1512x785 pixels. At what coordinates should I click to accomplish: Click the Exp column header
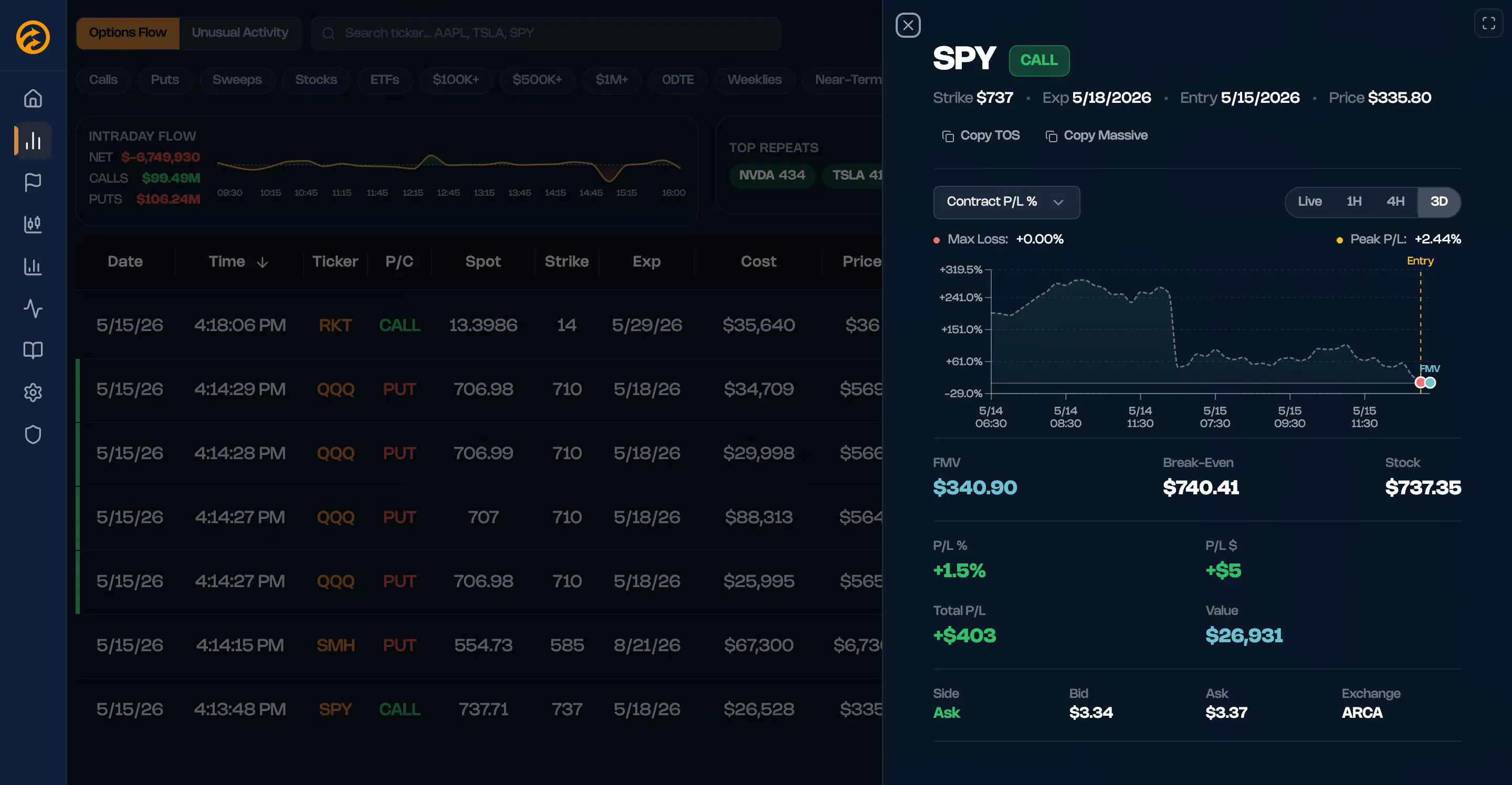pos(646,262)
